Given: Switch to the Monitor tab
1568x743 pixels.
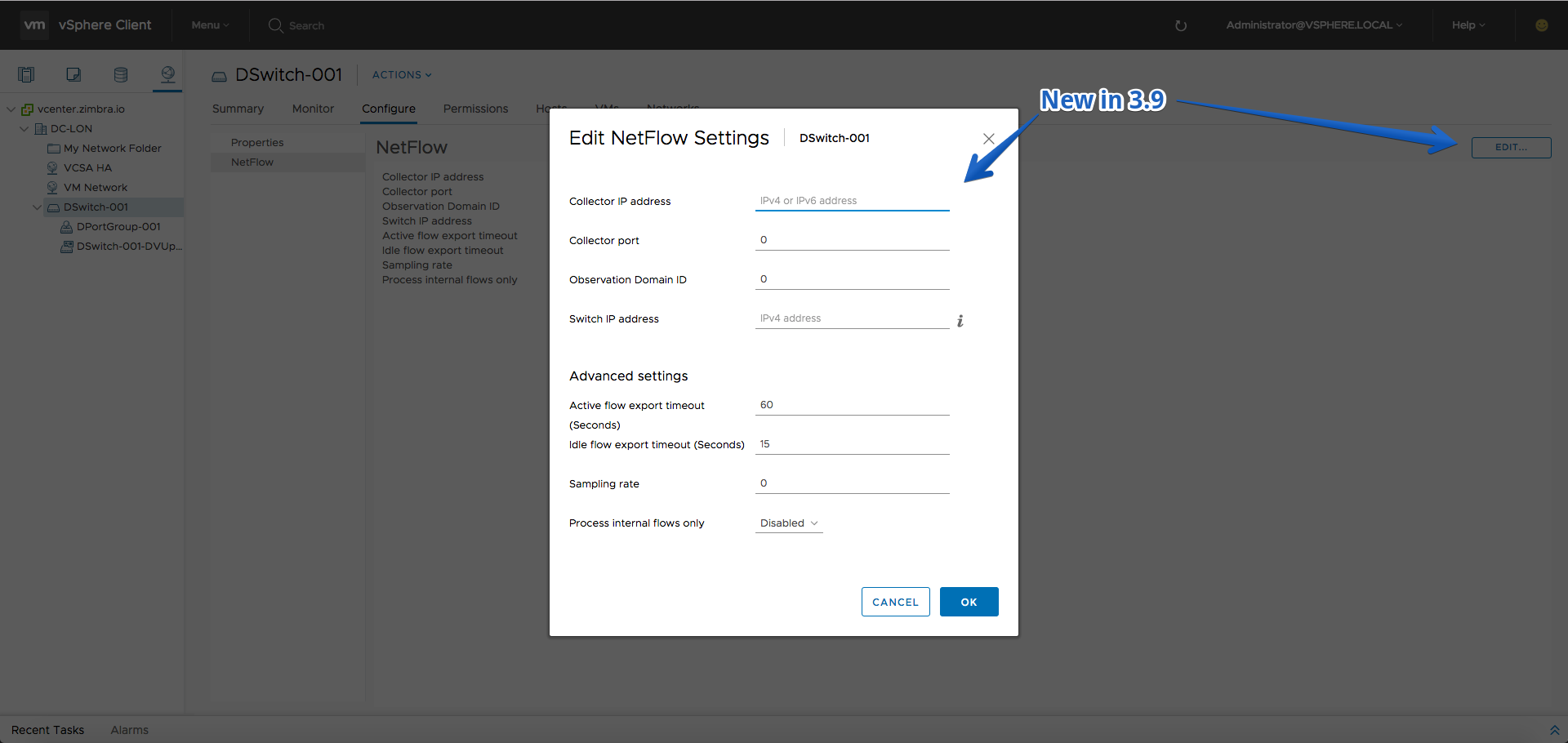Looking at the screenshot, I should tap(313, 109).
